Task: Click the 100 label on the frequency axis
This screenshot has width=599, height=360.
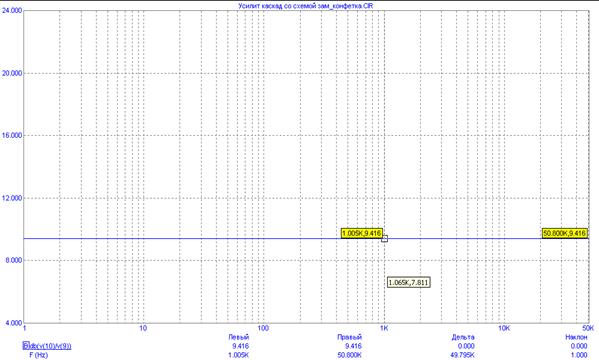Action: pos(263,328)
